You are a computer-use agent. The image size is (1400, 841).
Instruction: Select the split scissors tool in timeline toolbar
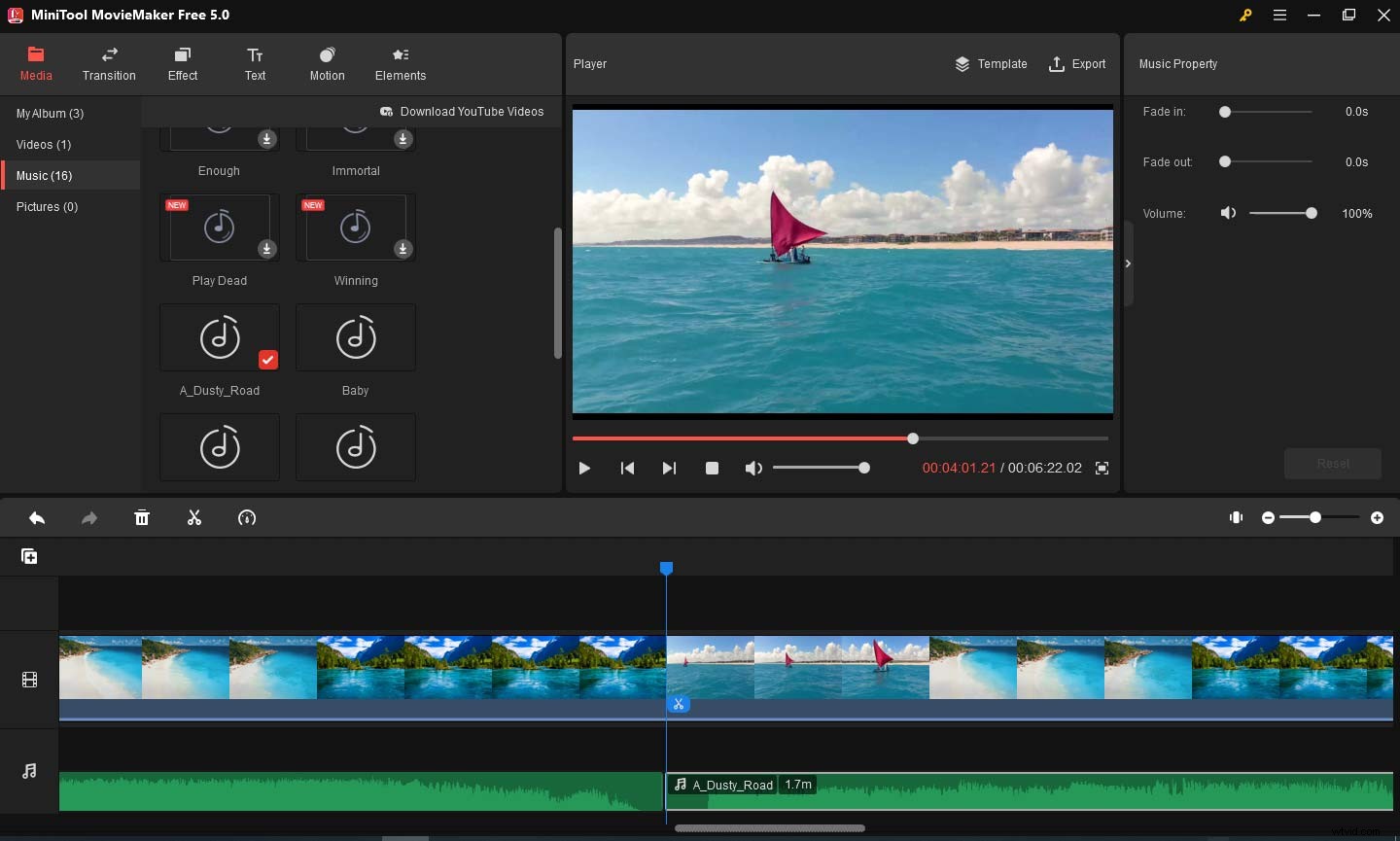pos(194,517)
